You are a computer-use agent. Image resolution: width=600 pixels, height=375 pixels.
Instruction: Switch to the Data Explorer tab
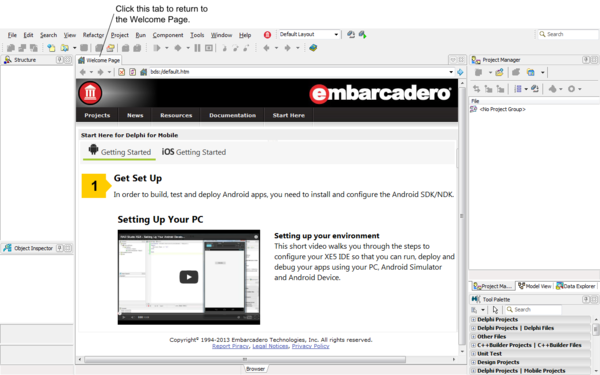coord(576,286)
